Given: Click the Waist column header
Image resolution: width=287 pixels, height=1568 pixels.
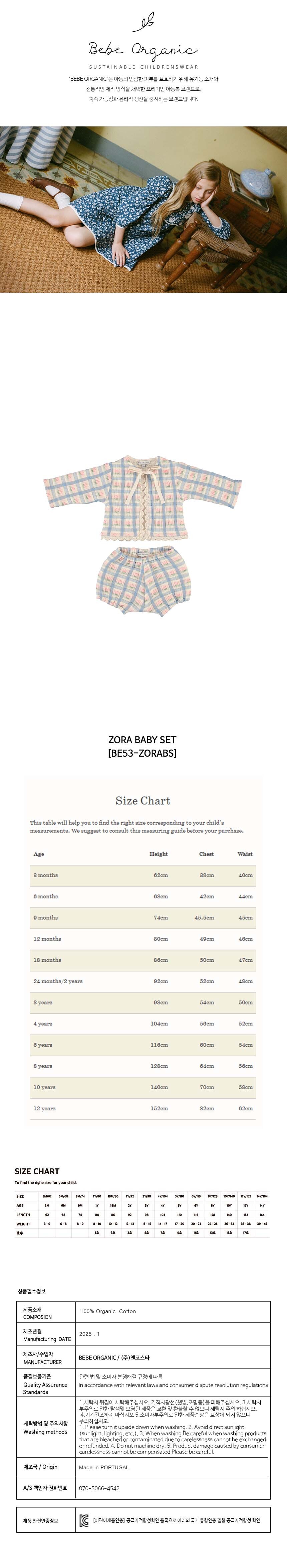Looking at the screenshot, I should 245,854.
